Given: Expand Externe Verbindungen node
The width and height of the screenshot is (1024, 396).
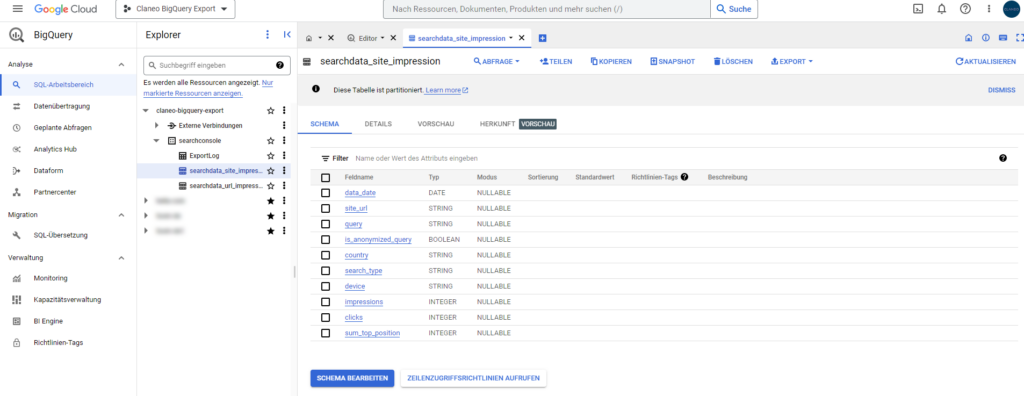Looking at the screenshot, I should pos(157,125).
